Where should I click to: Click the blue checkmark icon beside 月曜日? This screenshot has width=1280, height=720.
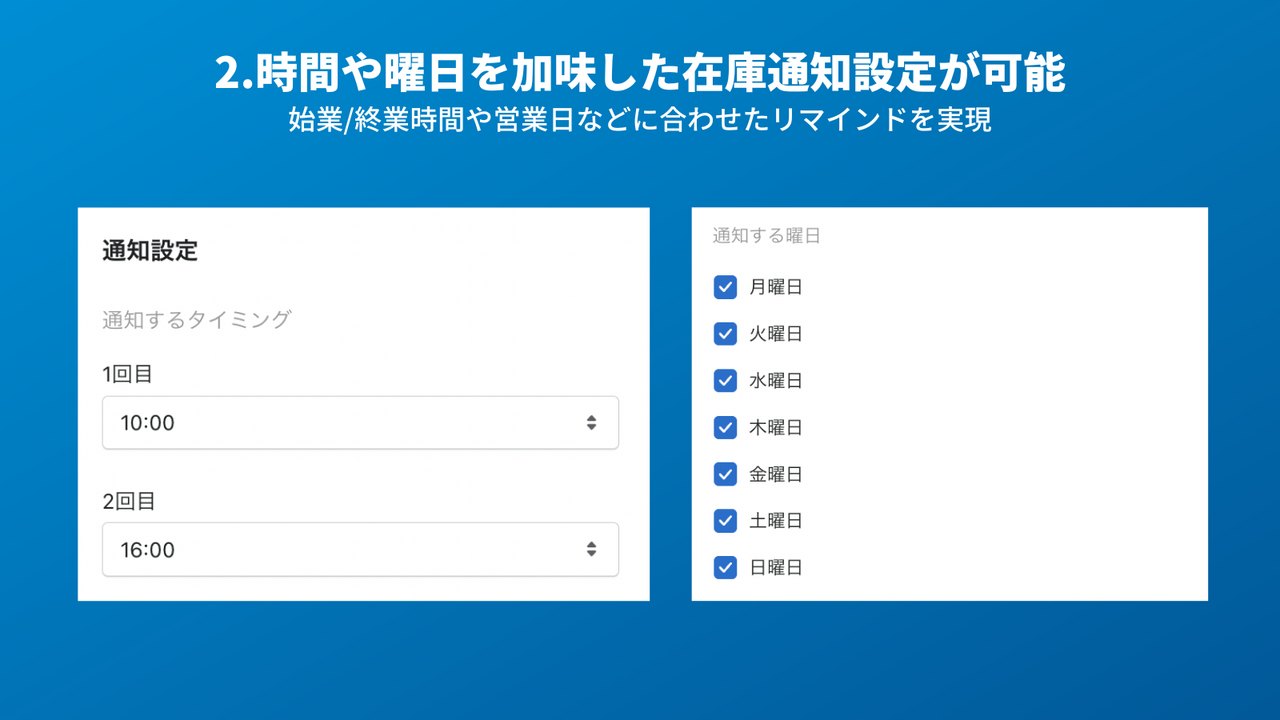[725, 287]
